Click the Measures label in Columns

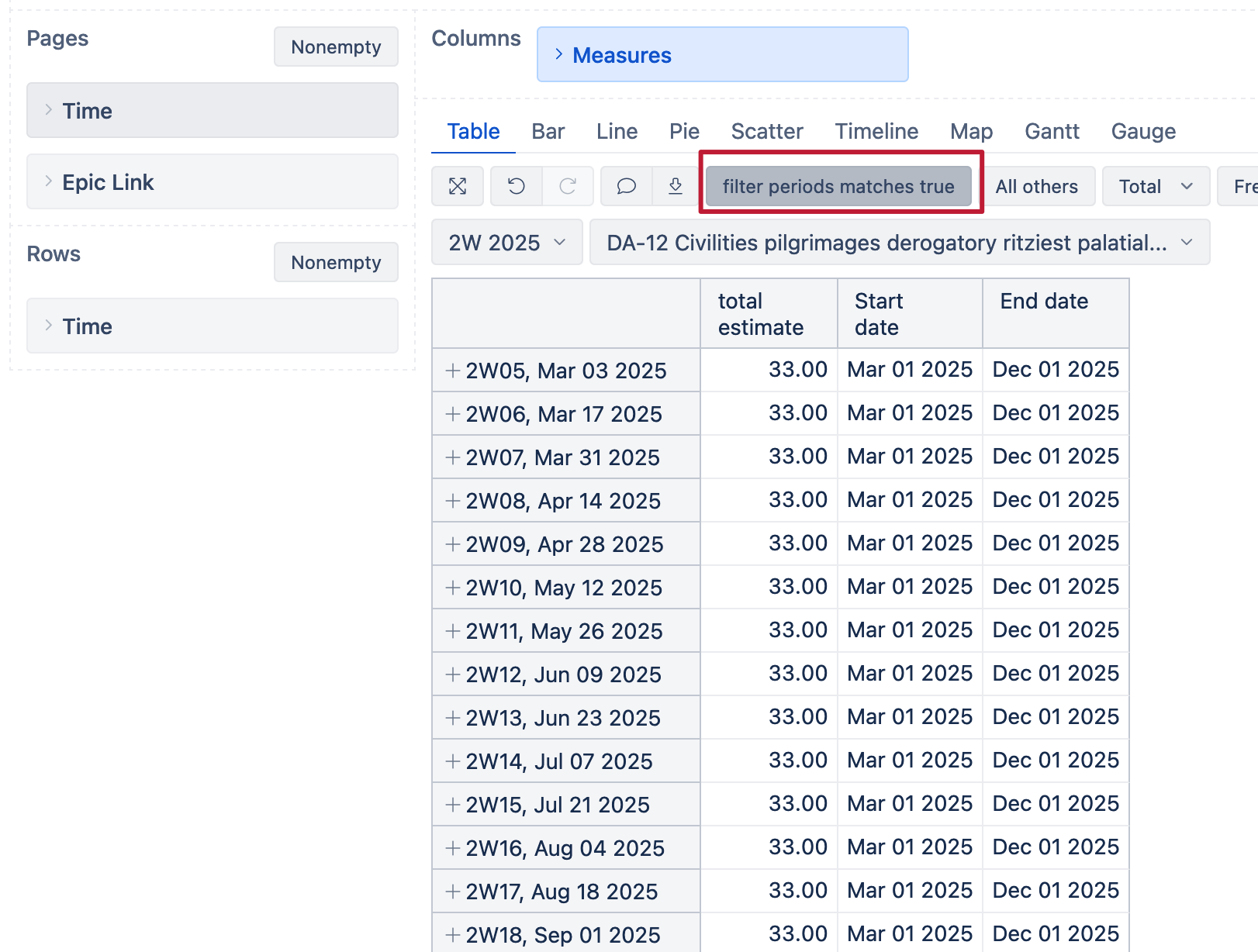622,55
